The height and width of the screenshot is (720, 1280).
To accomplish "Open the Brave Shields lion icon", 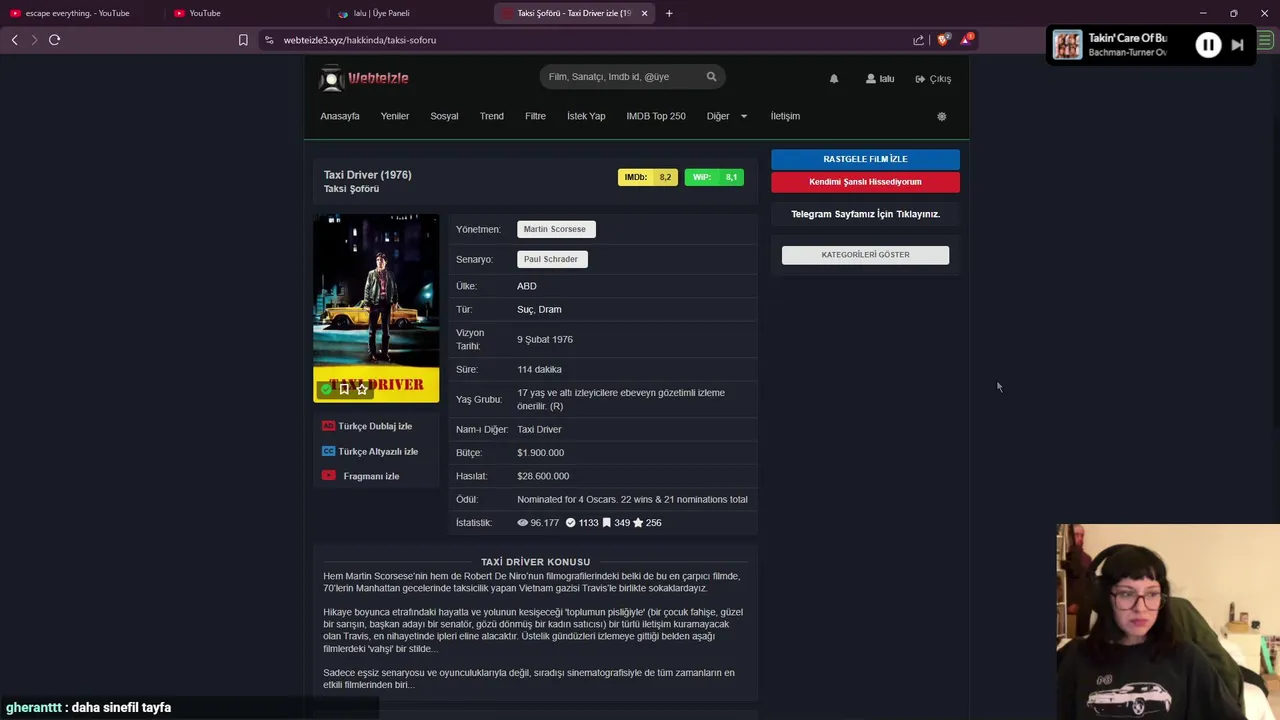I will coord(942,40).
